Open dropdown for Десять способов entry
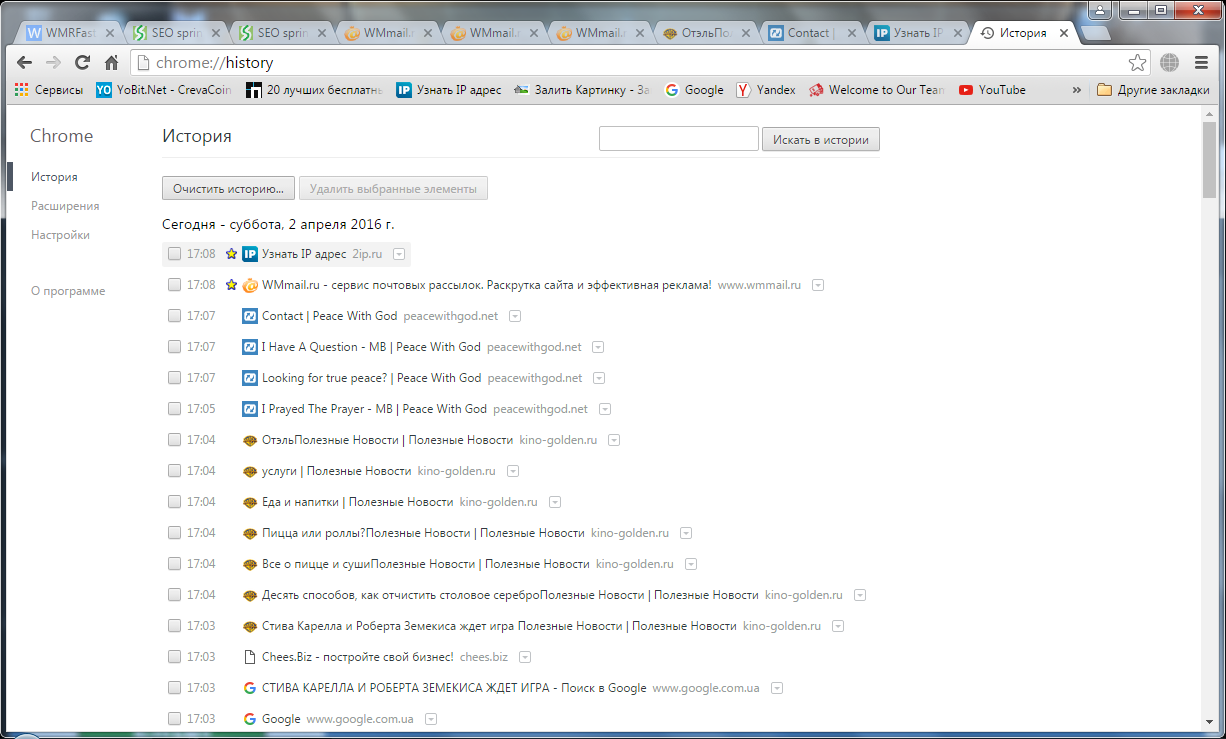 coord(860,596)
